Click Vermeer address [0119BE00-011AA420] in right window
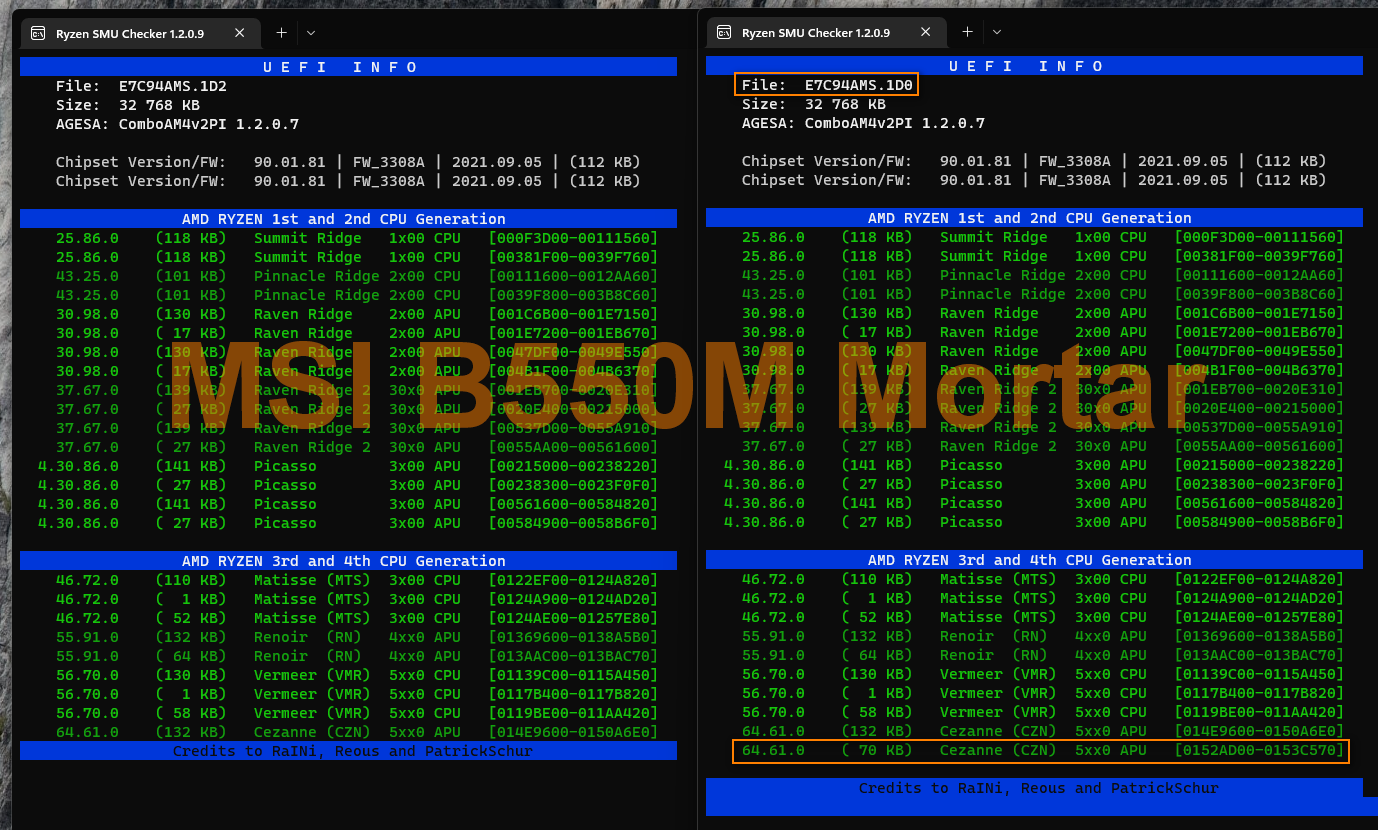Screen dimensions: 1378x830 click(x=1259, y=712)
